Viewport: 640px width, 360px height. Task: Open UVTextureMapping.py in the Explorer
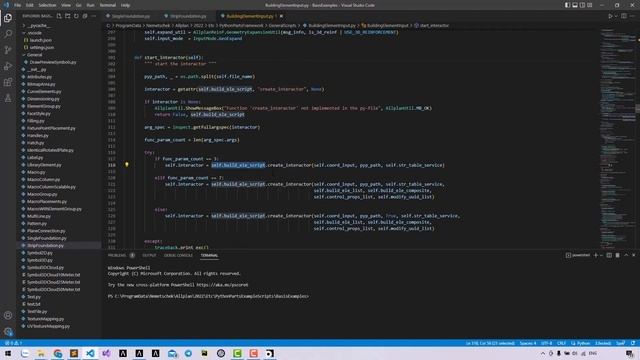coord(48,326)
